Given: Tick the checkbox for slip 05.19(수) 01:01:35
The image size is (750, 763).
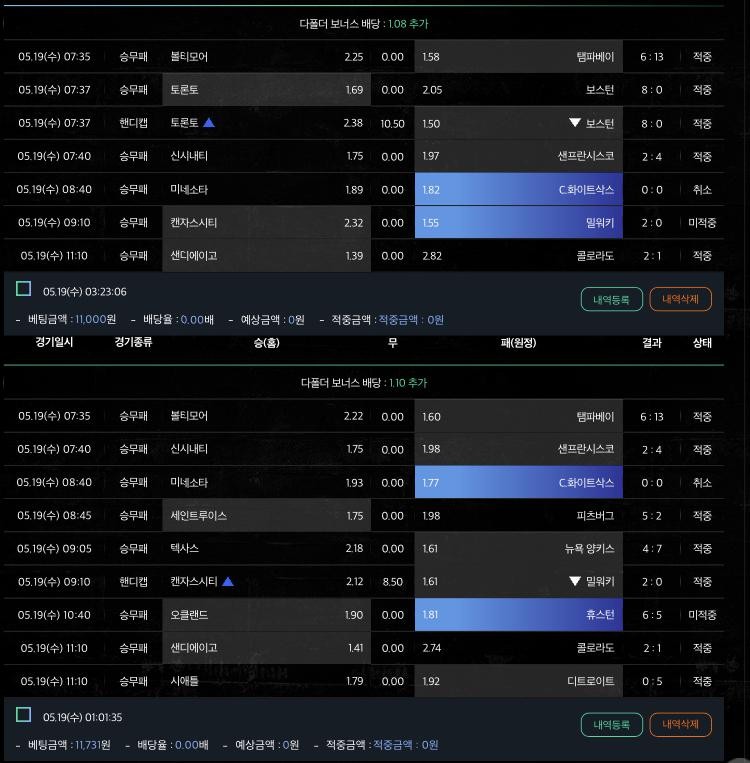Looking at the screenshot, I should tap(23, 714).
